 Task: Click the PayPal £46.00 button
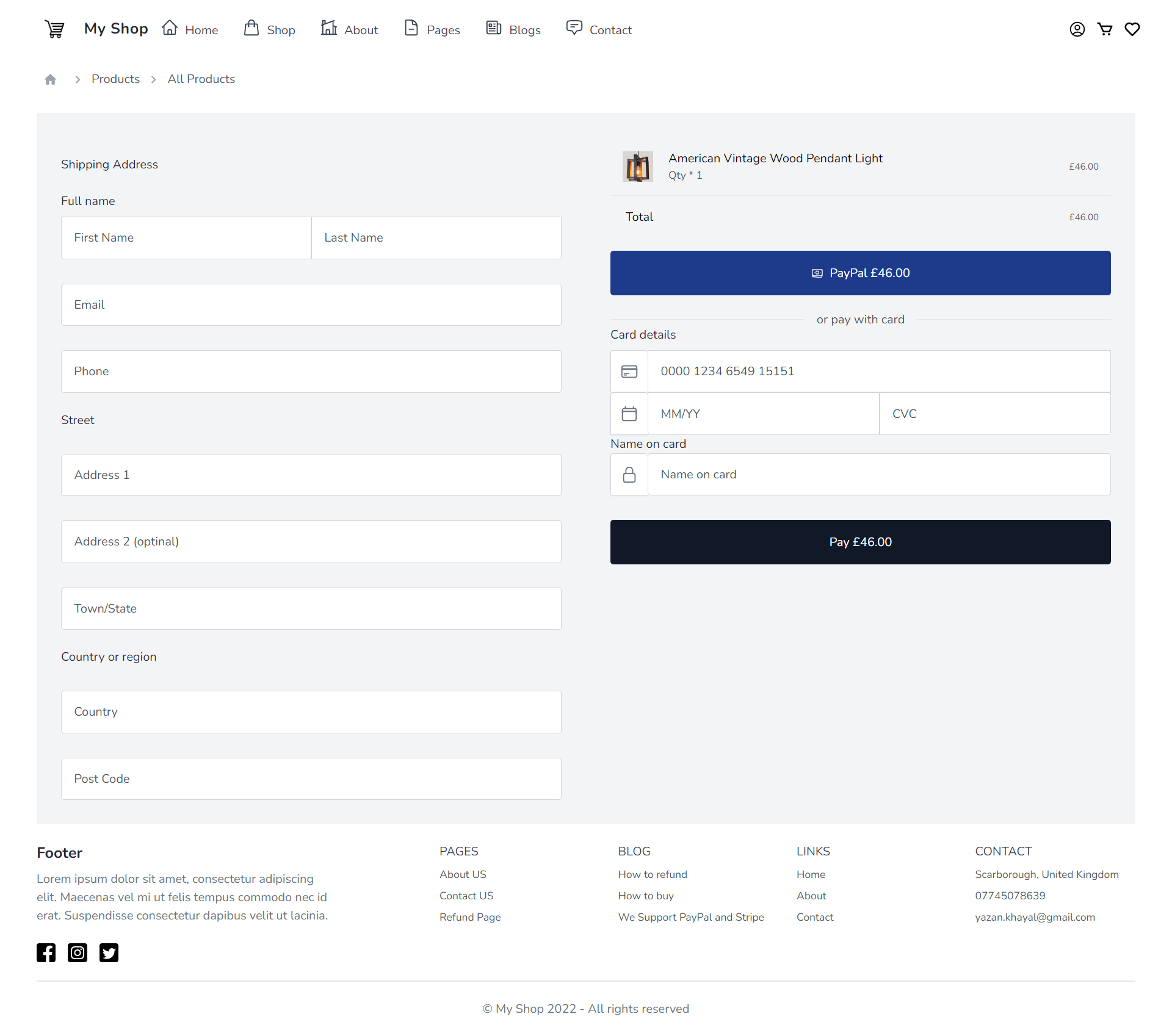tap(860, 272)
